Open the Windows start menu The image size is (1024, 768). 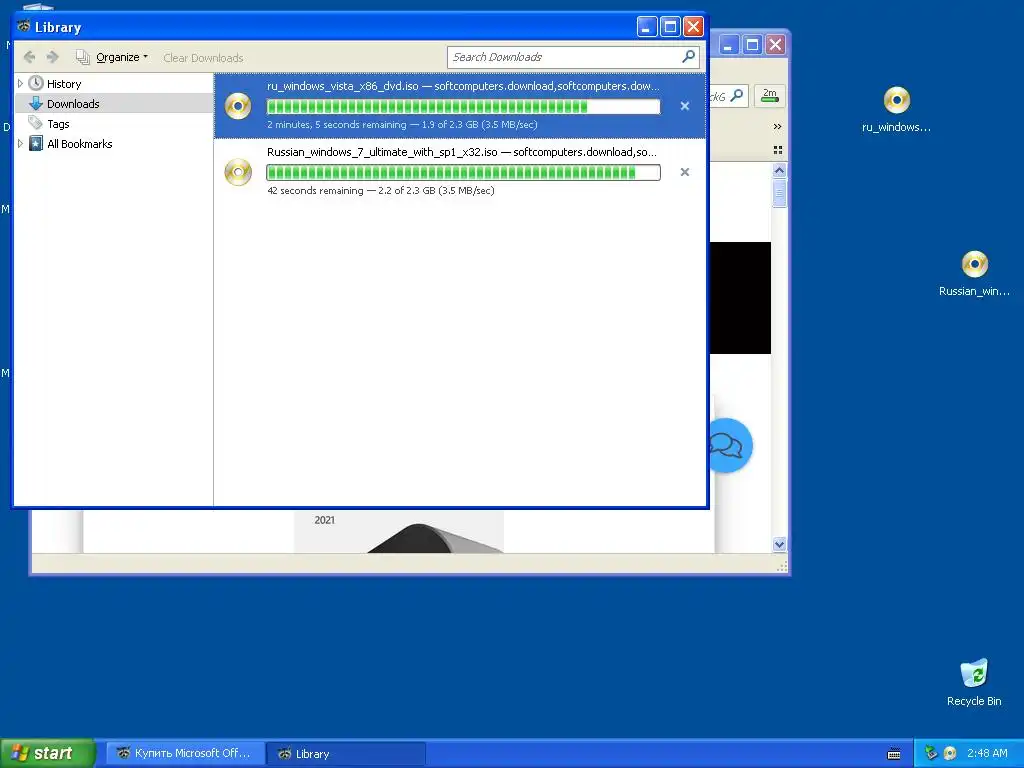[x=48, y=753]
